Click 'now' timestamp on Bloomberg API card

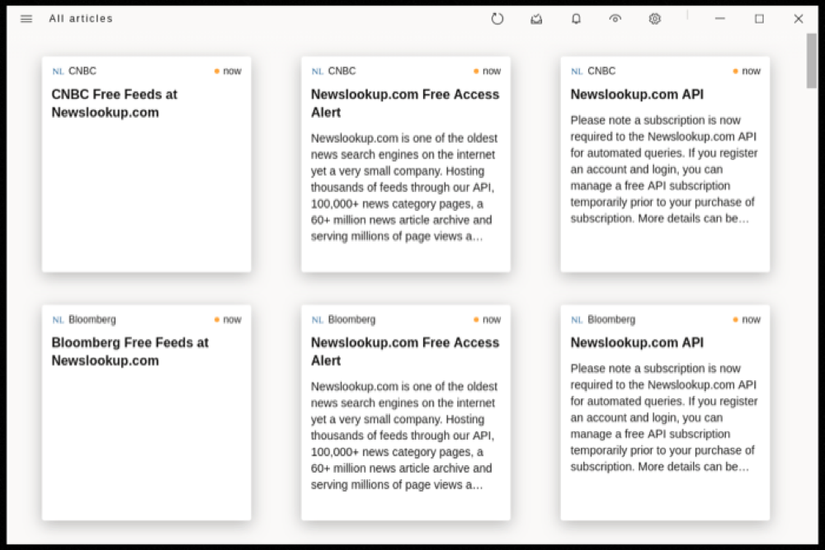(x=751, y=319)
